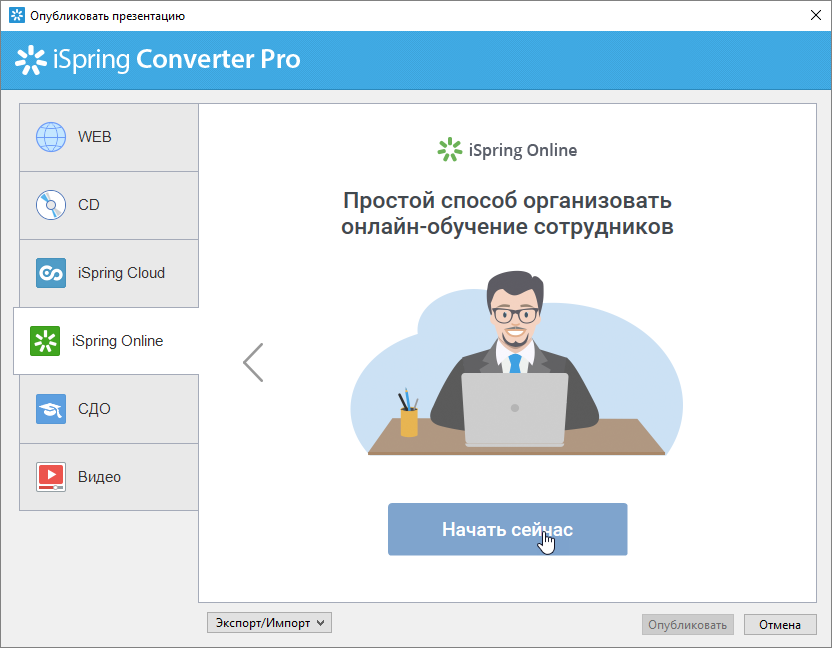Go to the previous slide with the left arrow
832x648 pixels.
tap(253, 362)
